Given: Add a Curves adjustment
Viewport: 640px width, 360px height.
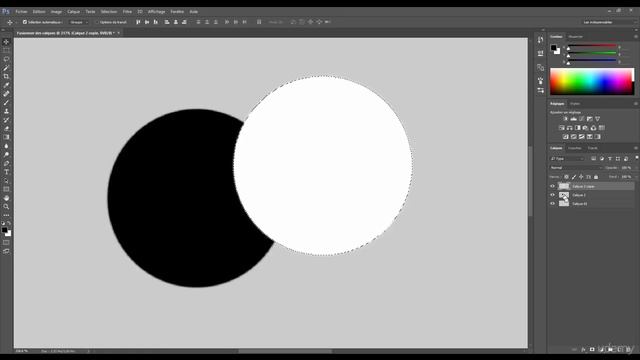Looking at the screenshot, I should (x=582, y=119).
